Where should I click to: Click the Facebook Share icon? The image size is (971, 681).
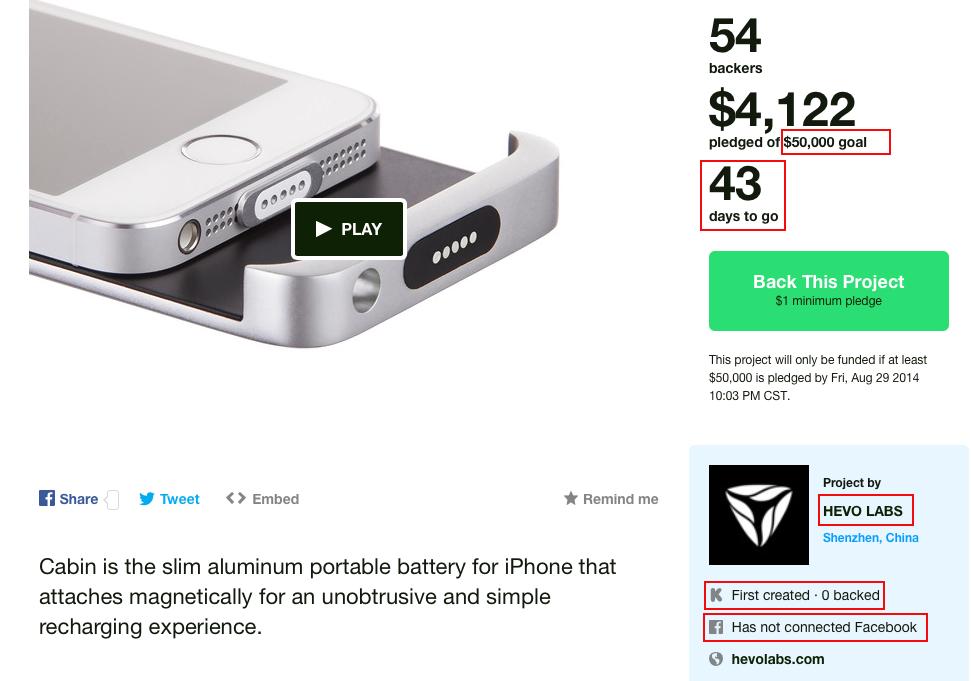coord(47,498)
